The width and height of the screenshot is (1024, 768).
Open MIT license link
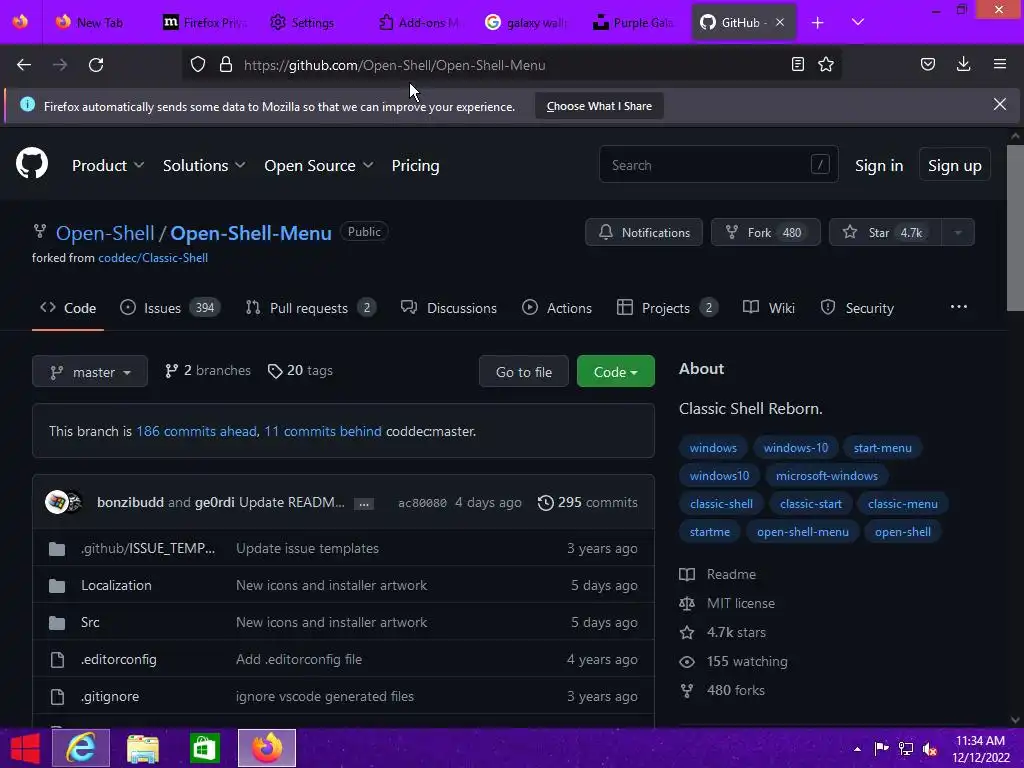tap(727, 603)
